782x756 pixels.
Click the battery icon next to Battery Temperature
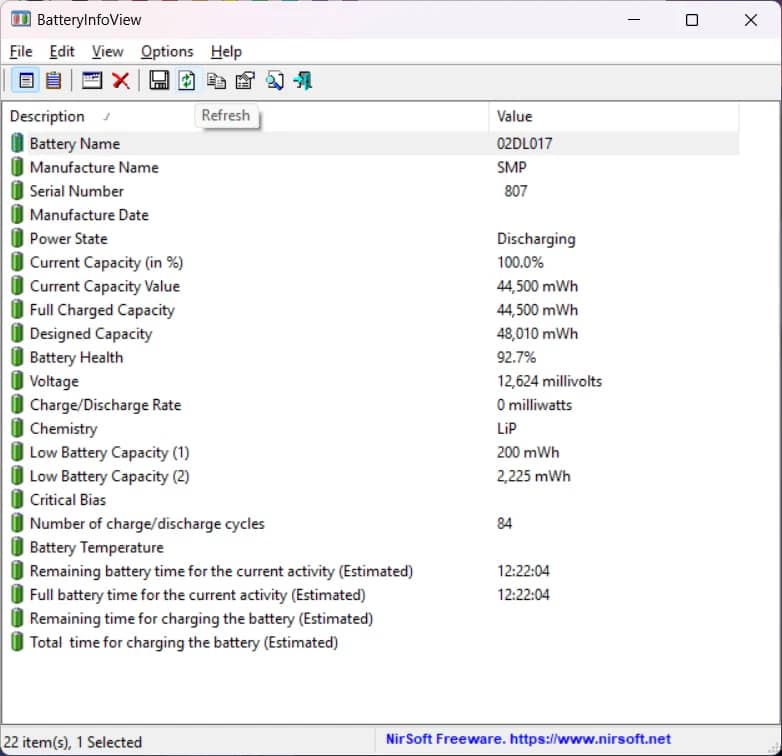(x=17, y=547)
